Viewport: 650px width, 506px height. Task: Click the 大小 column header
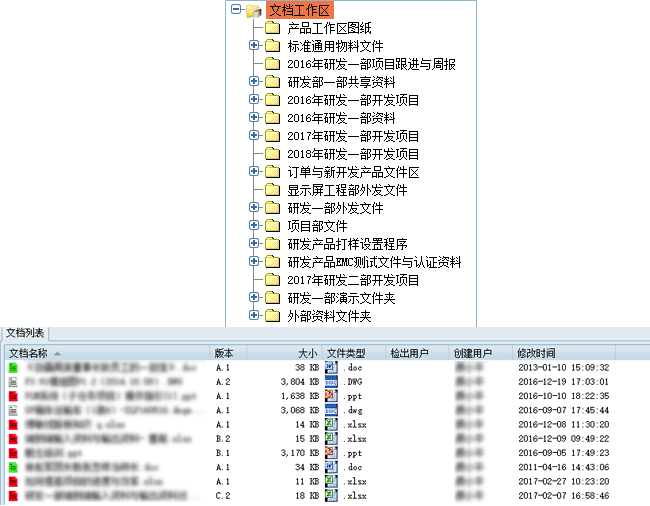tap(307, 353)
